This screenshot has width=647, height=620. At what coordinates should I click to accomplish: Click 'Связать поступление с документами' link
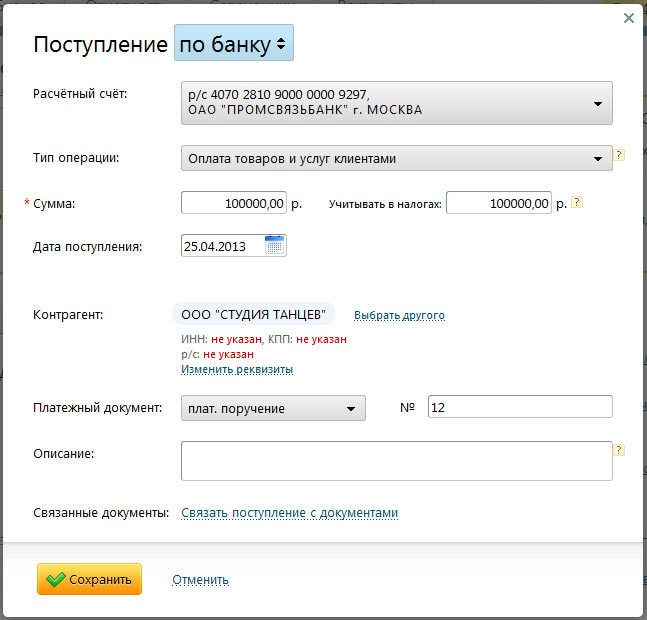289,513
